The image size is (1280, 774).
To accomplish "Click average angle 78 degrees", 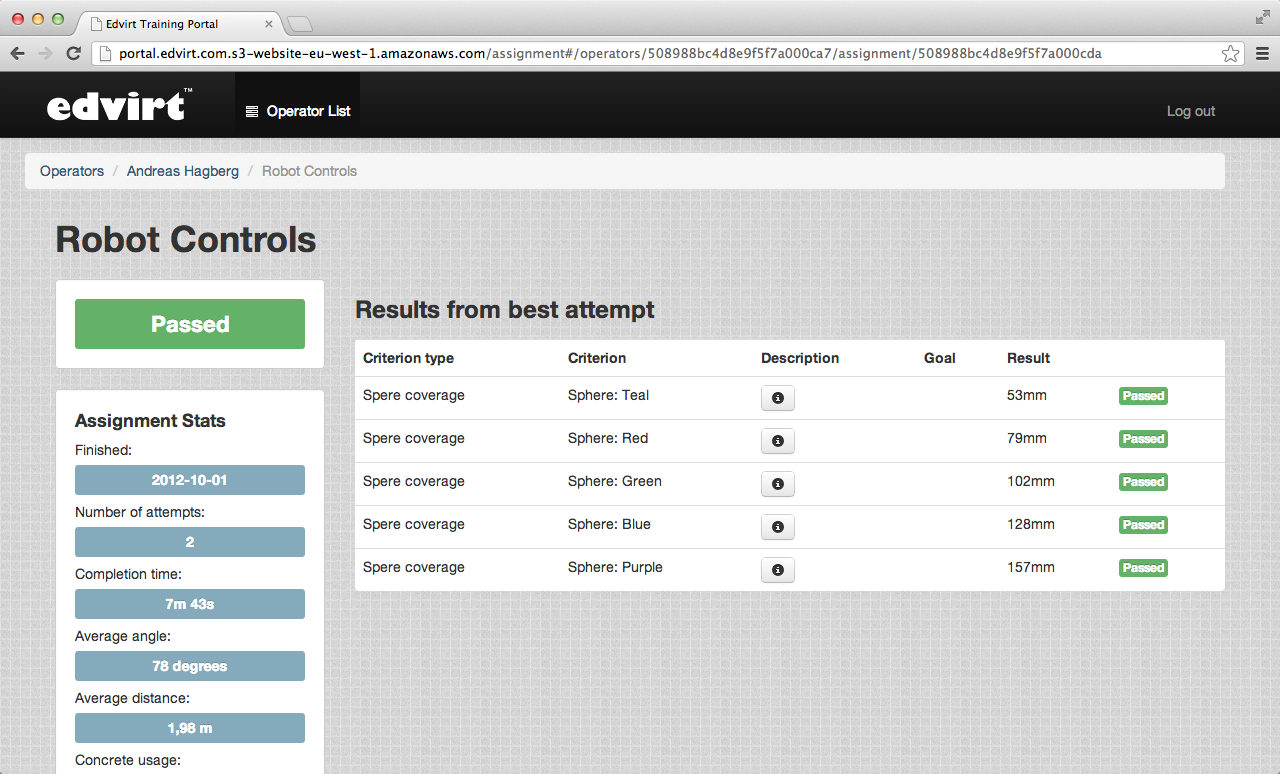I will click(x=190, y=666).
